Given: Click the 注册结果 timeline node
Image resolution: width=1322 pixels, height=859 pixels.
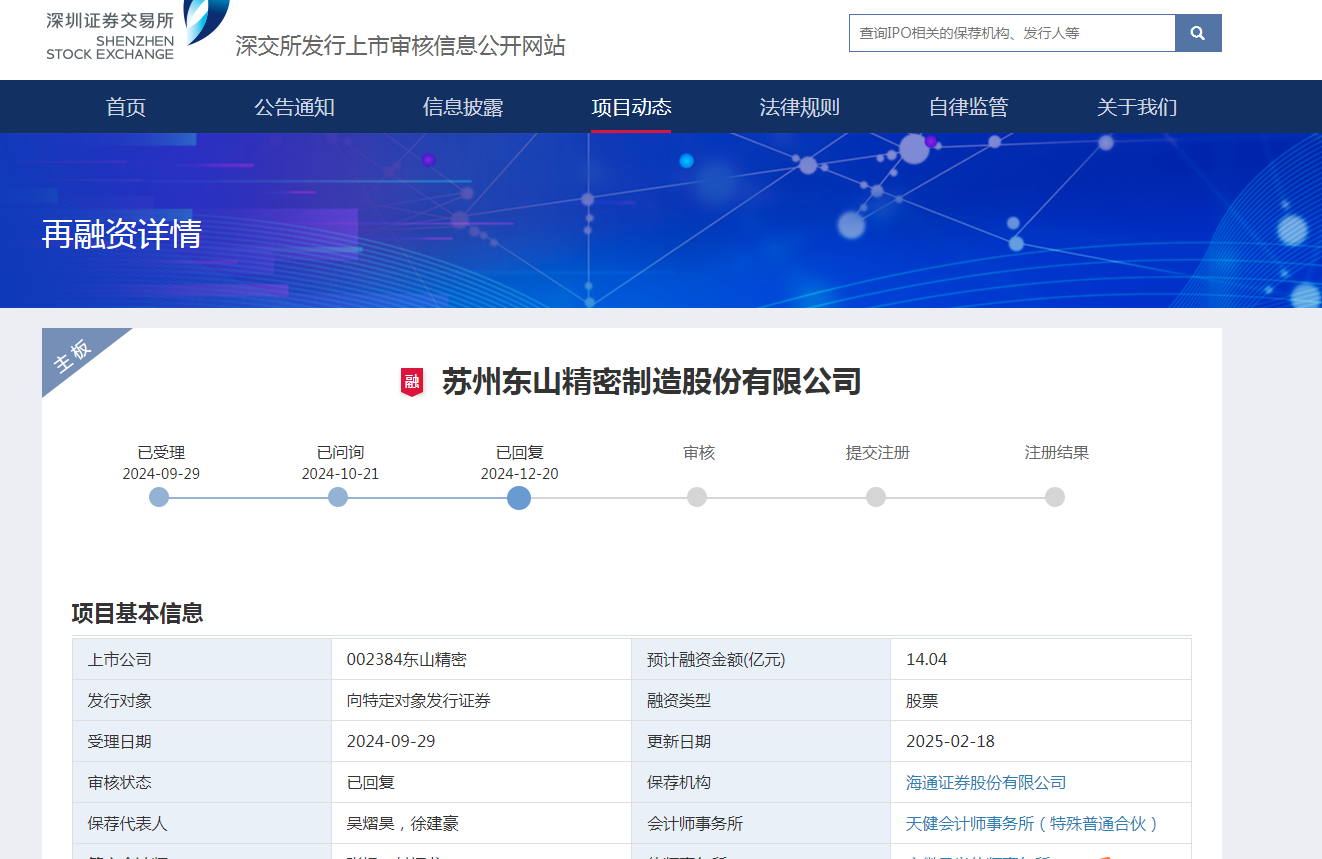Looking at the screenshot, I should click(x=1055, y=497).
